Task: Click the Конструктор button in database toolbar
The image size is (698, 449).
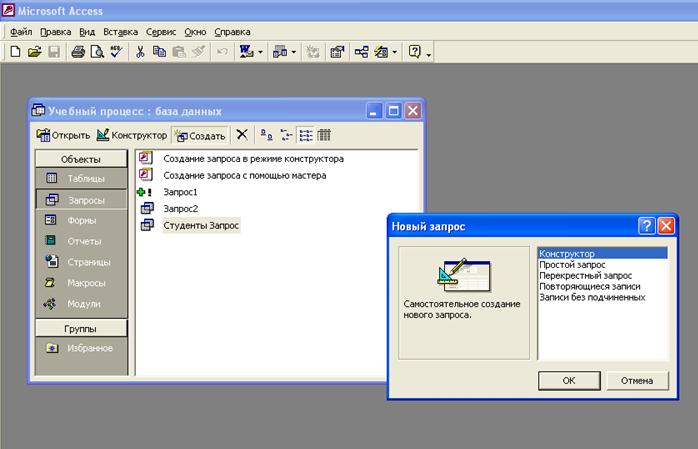Action: coord(132,135)
